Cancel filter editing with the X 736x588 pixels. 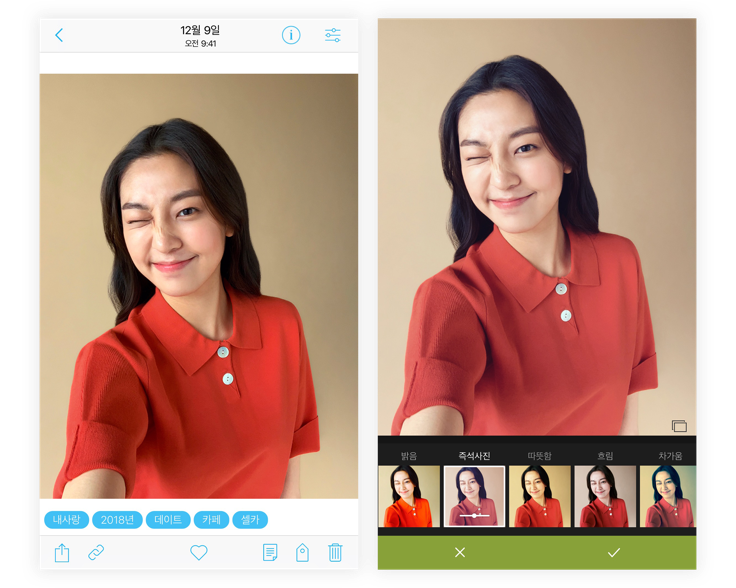tap(460, 553)
